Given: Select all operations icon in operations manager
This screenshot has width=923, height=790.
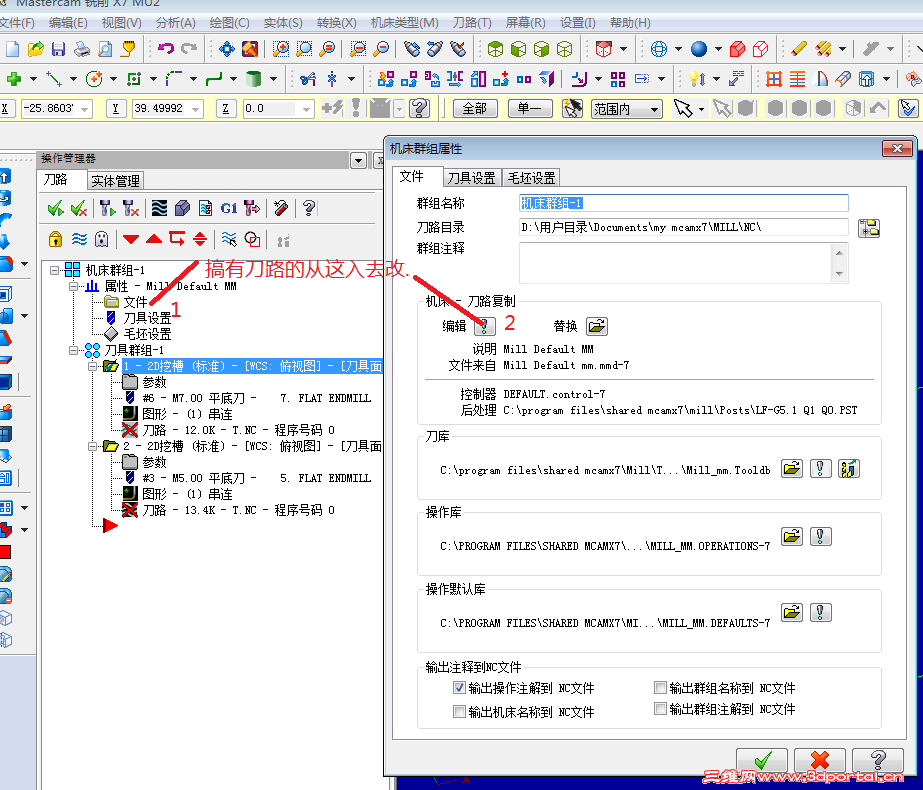Looking at the screenshot, I should 56,208.
